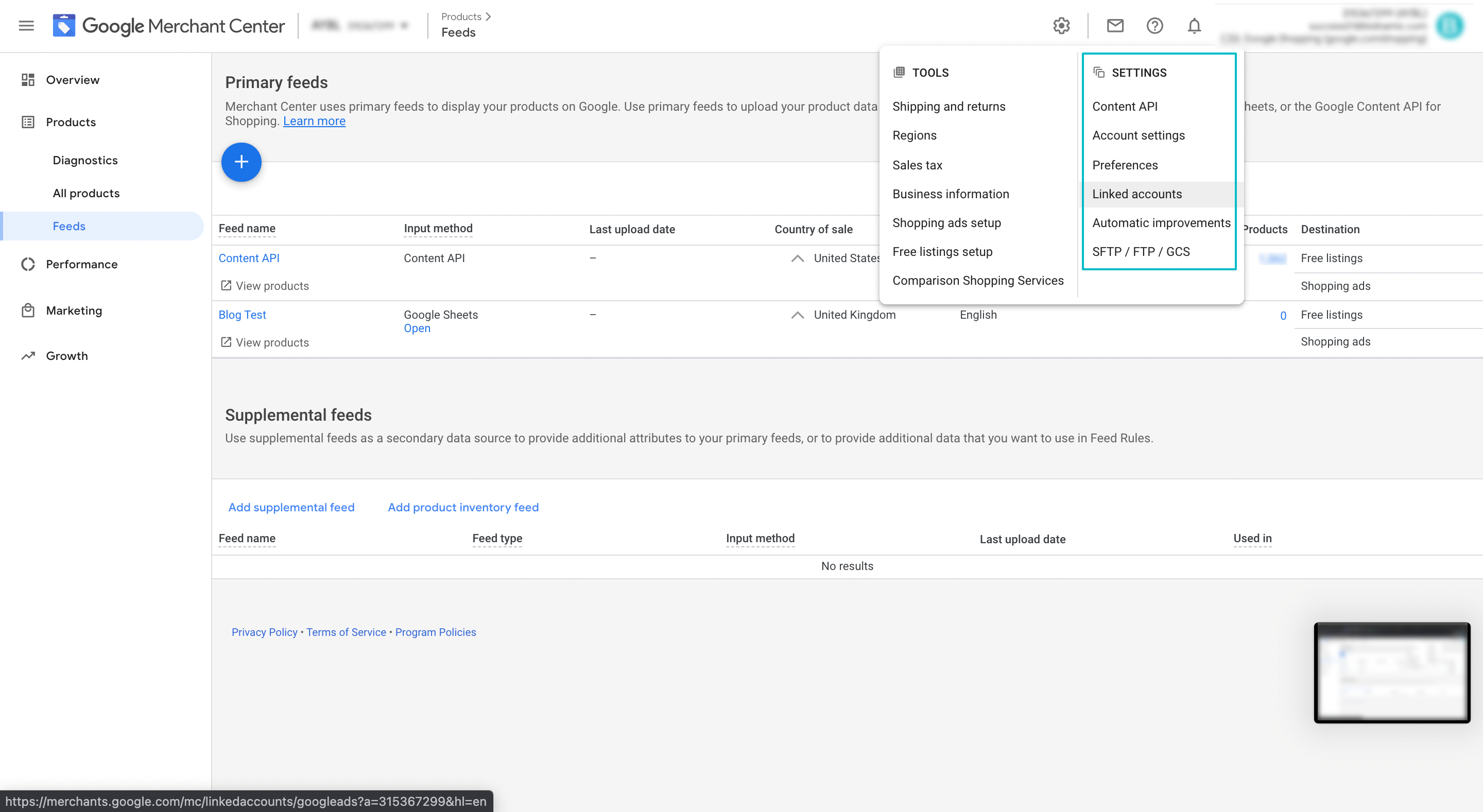Click the Tools grid icon
Image resolution: width=1483 pixels, height=812 pixels.
[899, 72]
